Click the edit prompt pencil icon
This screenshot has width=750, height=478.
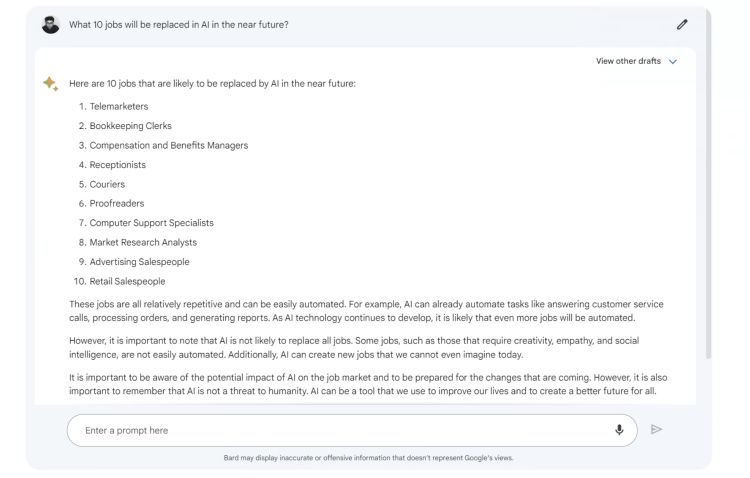682,24
